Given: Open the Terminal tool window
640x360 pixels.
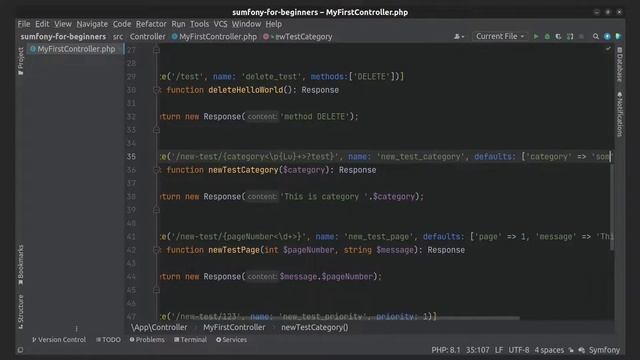Looking at the screenshot, I should pos(191,340).
